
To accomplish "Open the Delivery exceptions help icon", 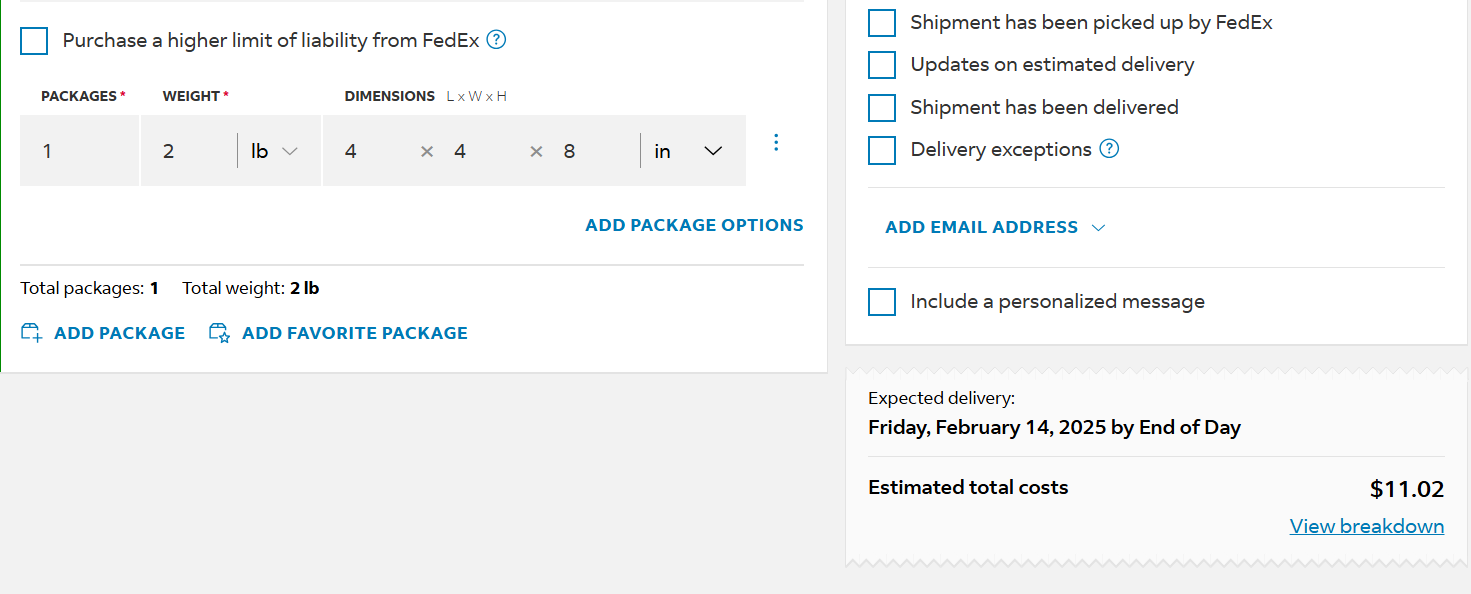I will (x=1109, y=149).
